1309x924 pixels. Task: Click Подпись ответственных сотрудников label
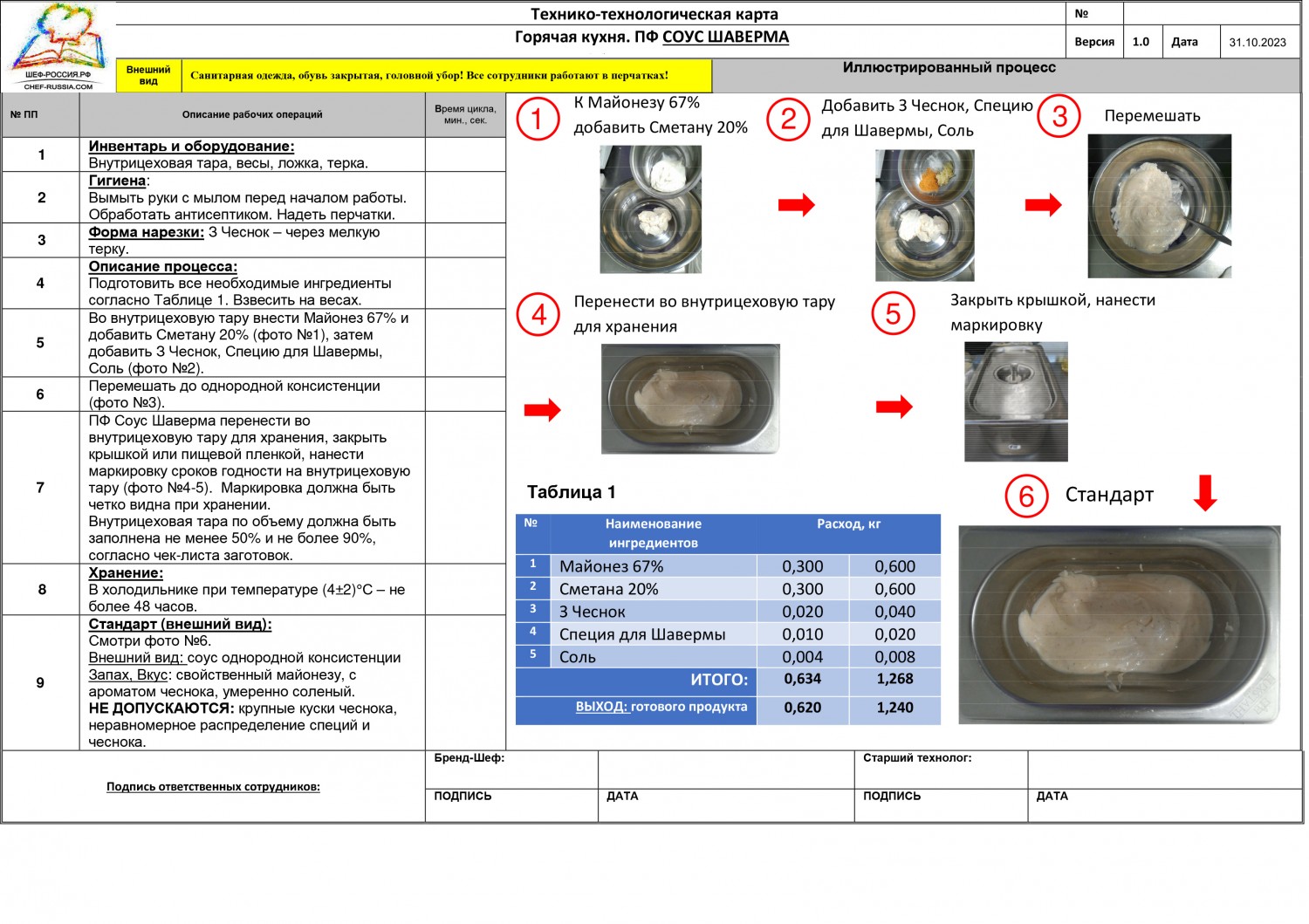tap(213, 787)
